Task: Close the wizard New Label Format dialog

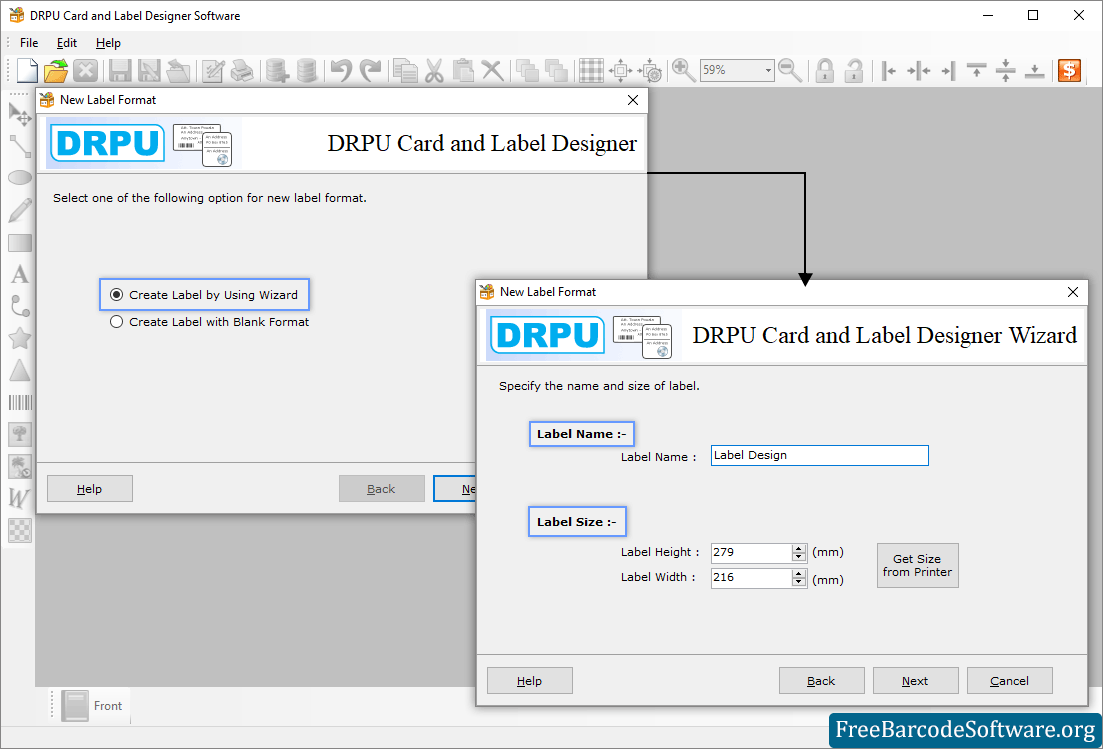Action: (x=1073, y=292)
